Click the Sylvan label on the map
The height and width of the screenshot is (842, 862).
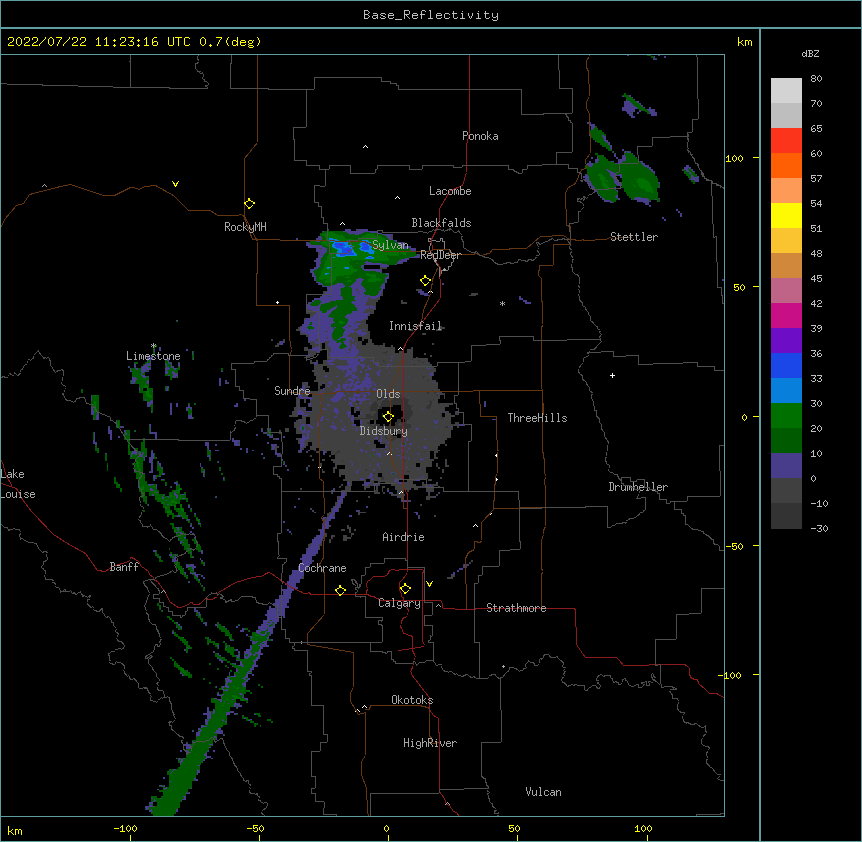click(x=390, y=245)
